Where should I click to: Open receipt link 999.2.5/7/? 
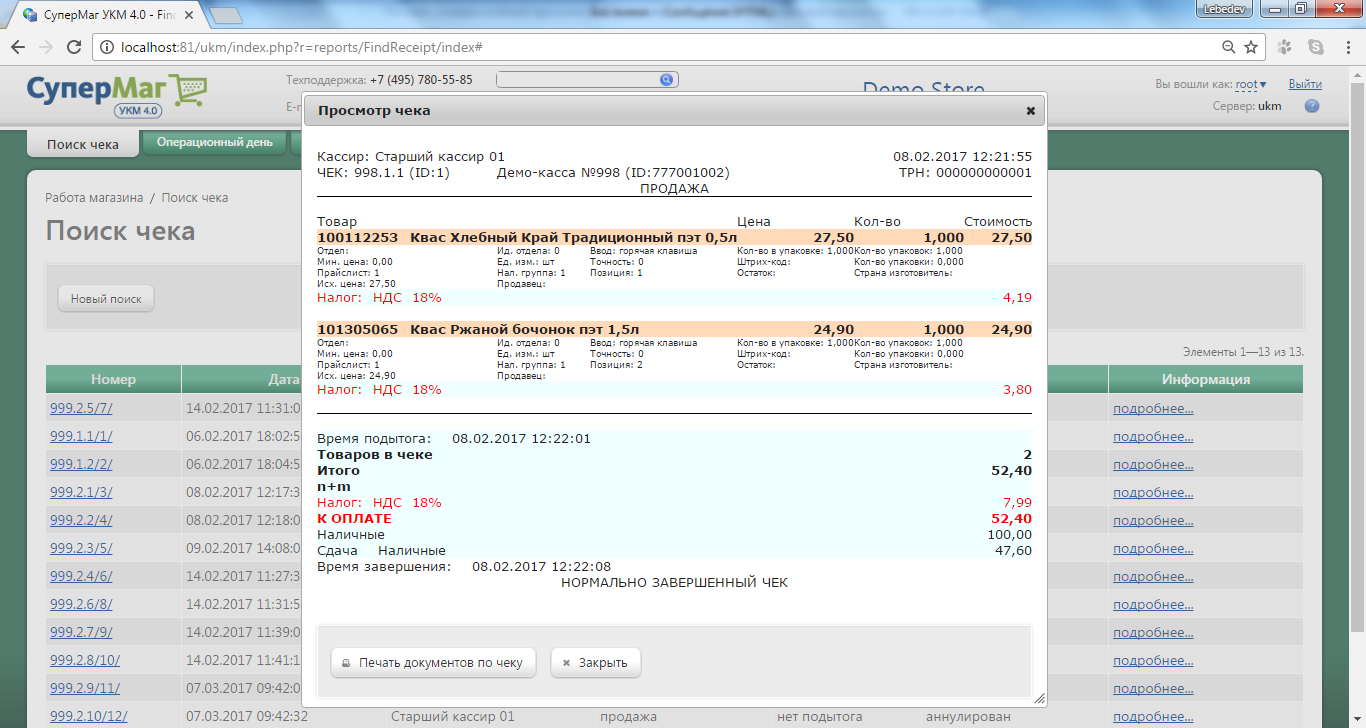pyautogui.click(x=81, y=408)
